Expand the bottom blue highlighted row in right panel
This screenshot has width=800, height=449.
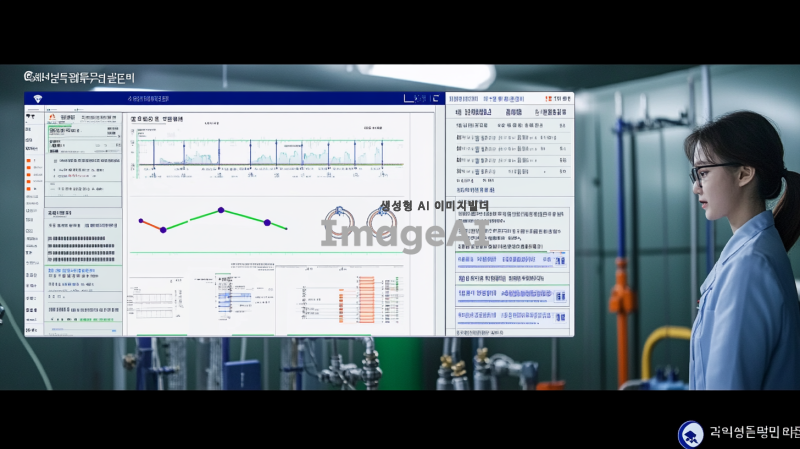point(560,317)
